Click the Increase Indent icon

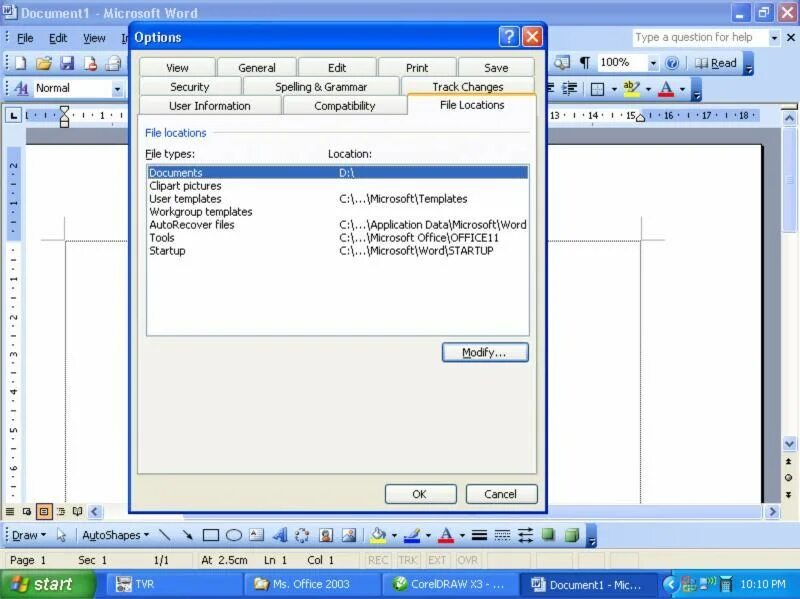(x=569, y=88)
